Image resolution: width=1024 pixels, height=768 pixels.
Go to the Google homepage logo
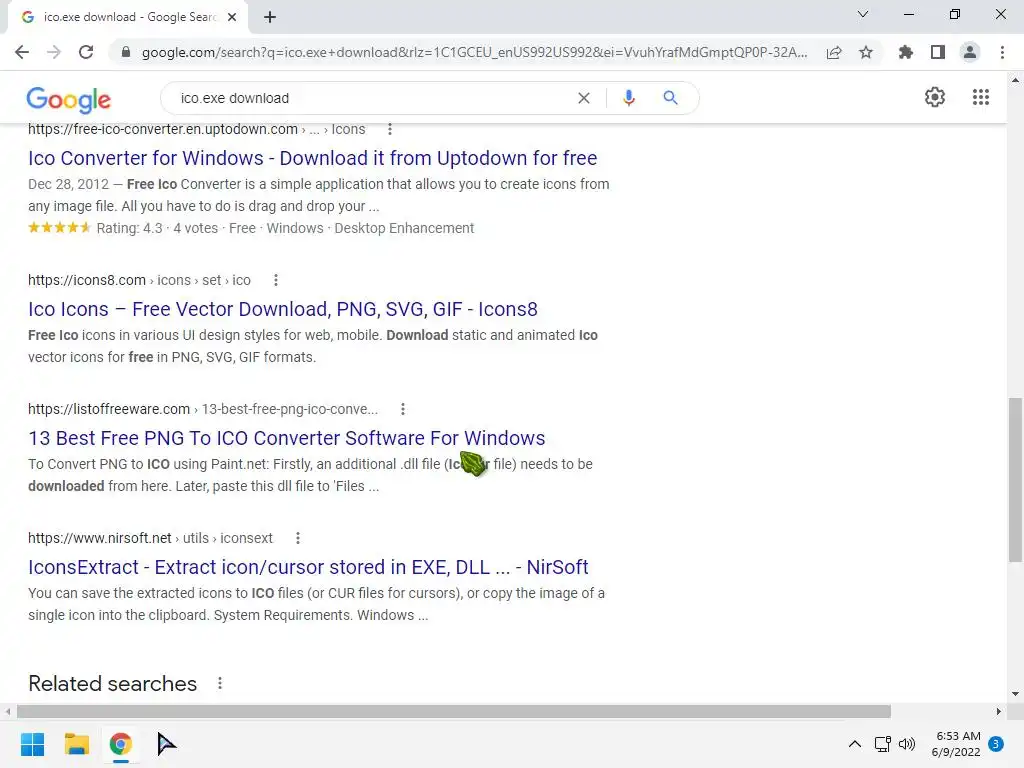click(x=69, y=99)
